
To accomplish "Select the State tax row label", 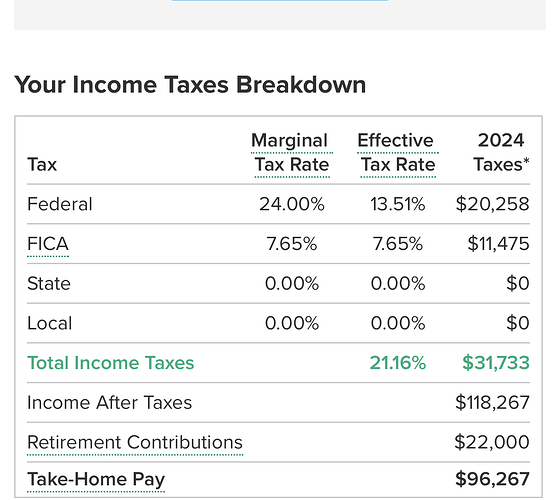I will pyautogui.click(x=49, y=284).
